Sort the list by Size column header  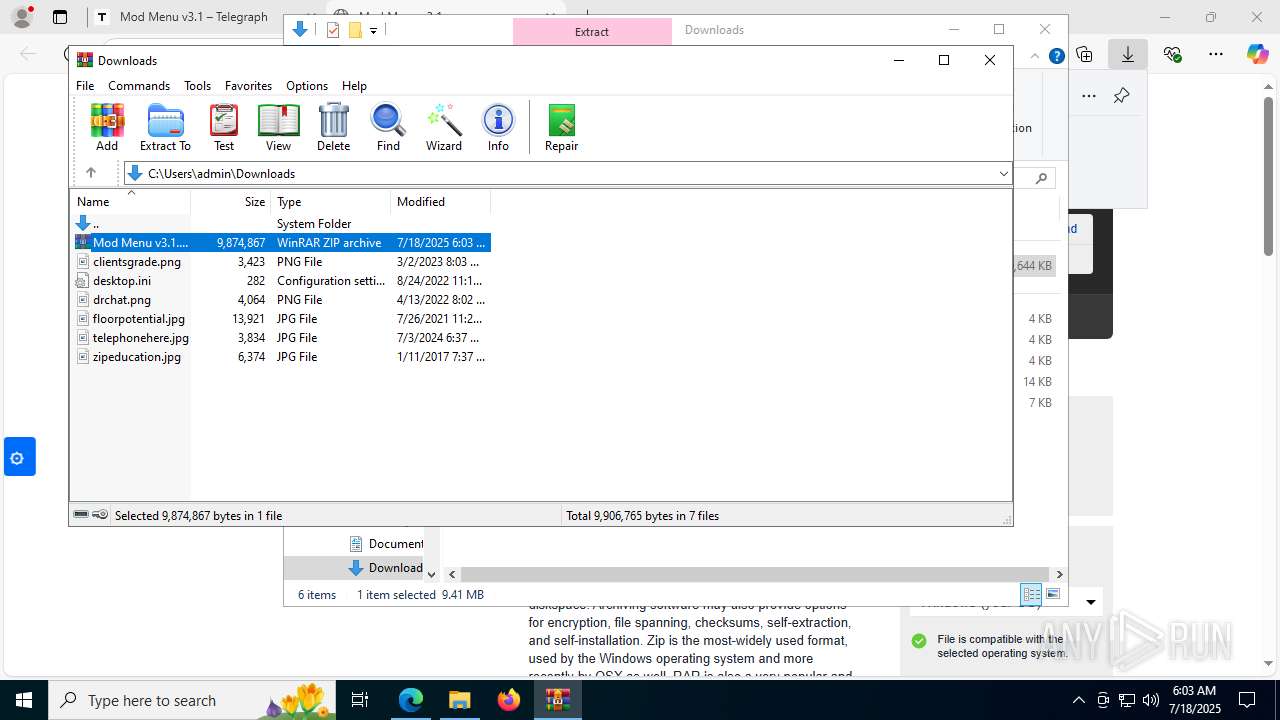[231, 201]
